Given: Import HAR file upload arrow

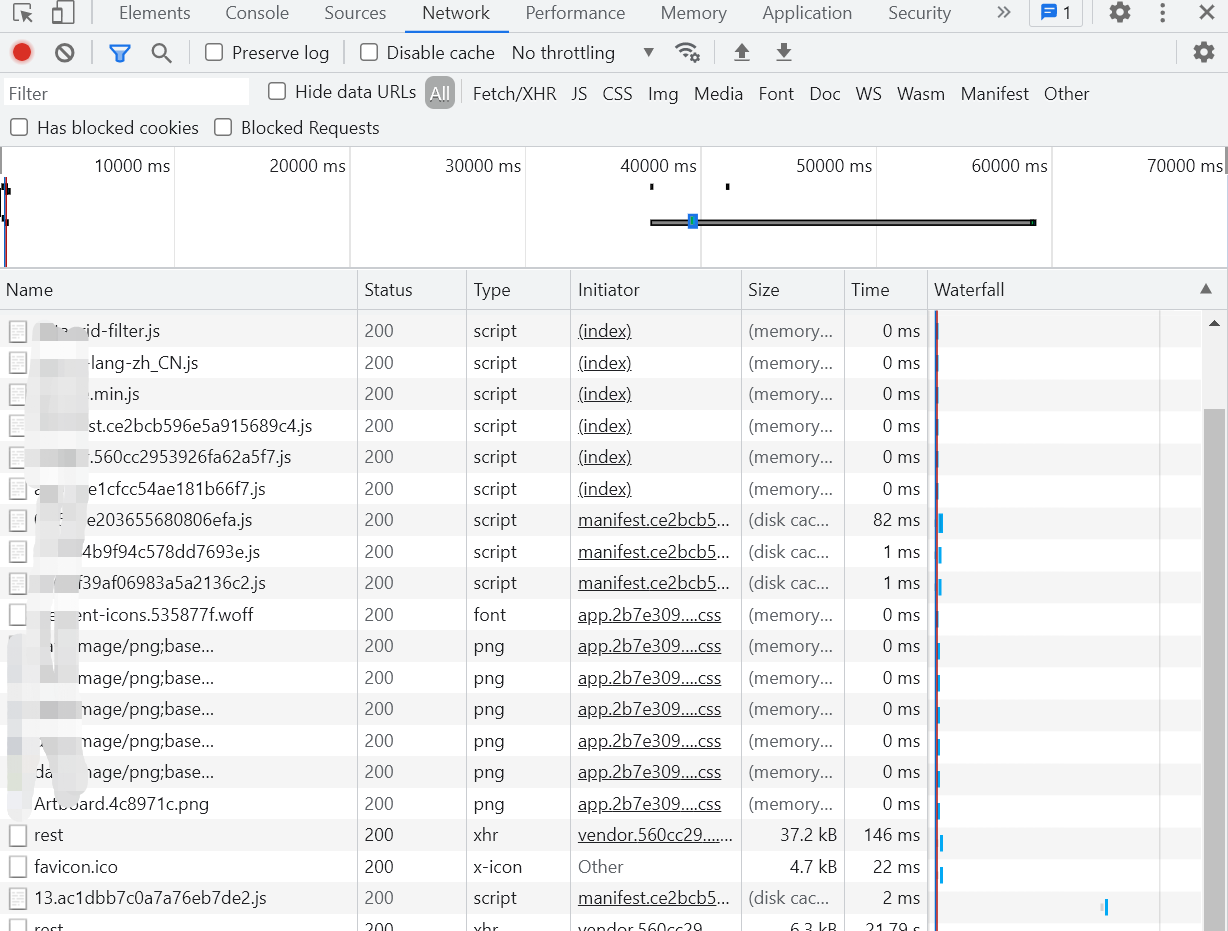Looking at the screenshot, I should coord(741,52).
